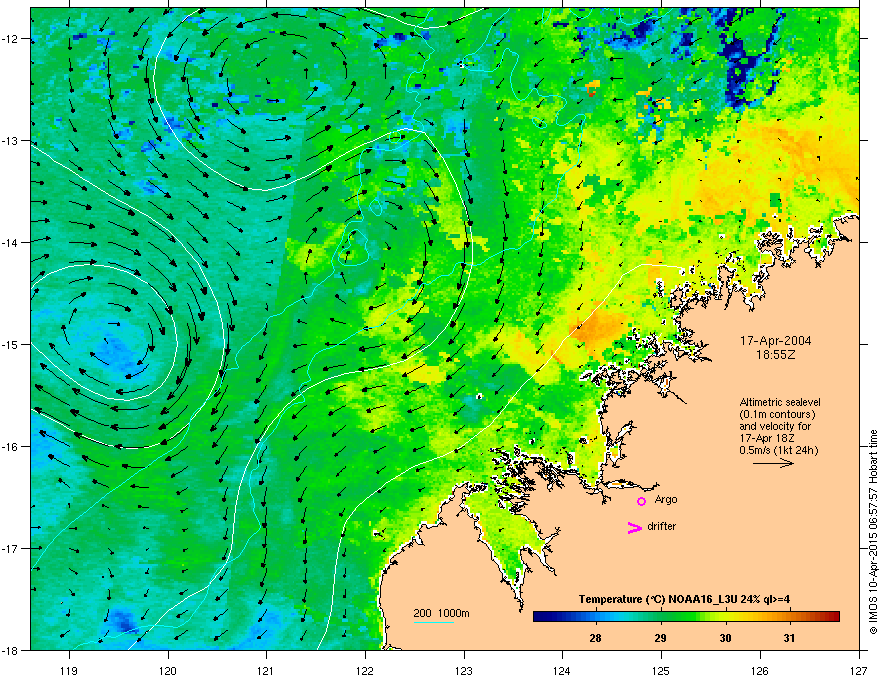The height and width of the screenshot is (680, 880).
Task: Click the 'and velocity for' caption line
Action: coord(775,426)
